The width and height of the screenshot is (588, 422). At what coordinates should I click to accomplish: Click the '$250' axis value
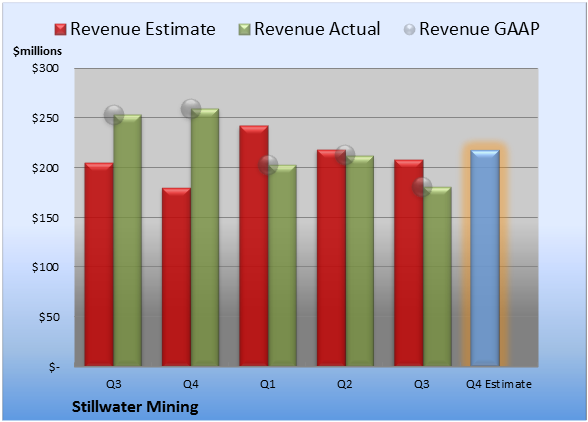point(45,118)
